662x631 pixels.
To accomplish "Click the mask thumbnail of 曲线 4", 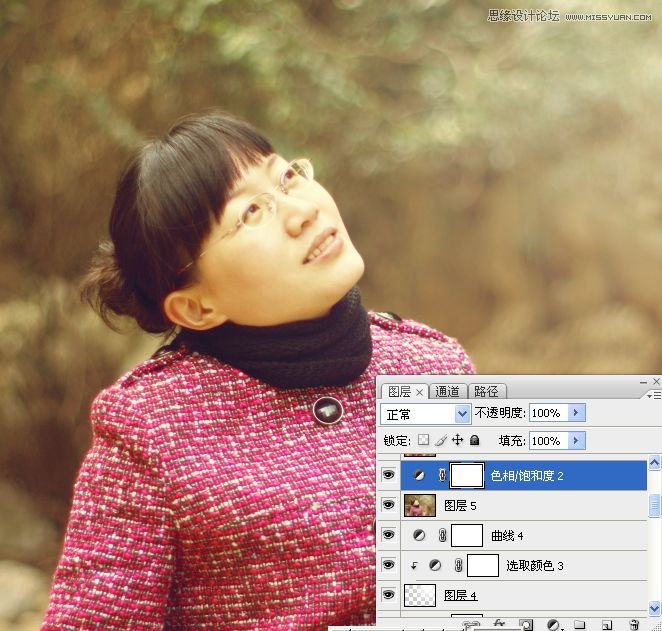I will 467,535.
